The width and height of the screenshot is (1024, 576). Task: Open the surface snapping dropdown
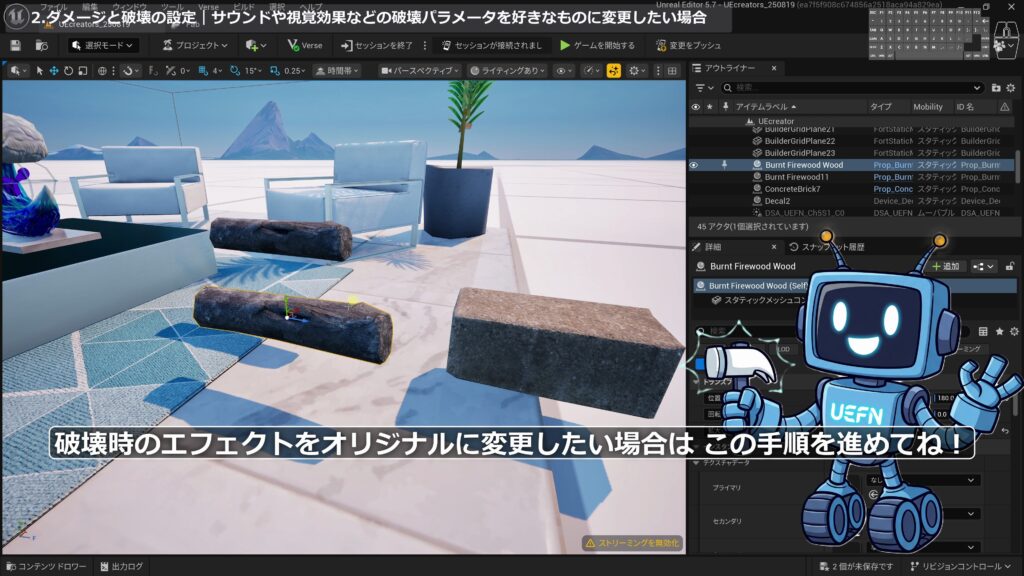point(131,71)
